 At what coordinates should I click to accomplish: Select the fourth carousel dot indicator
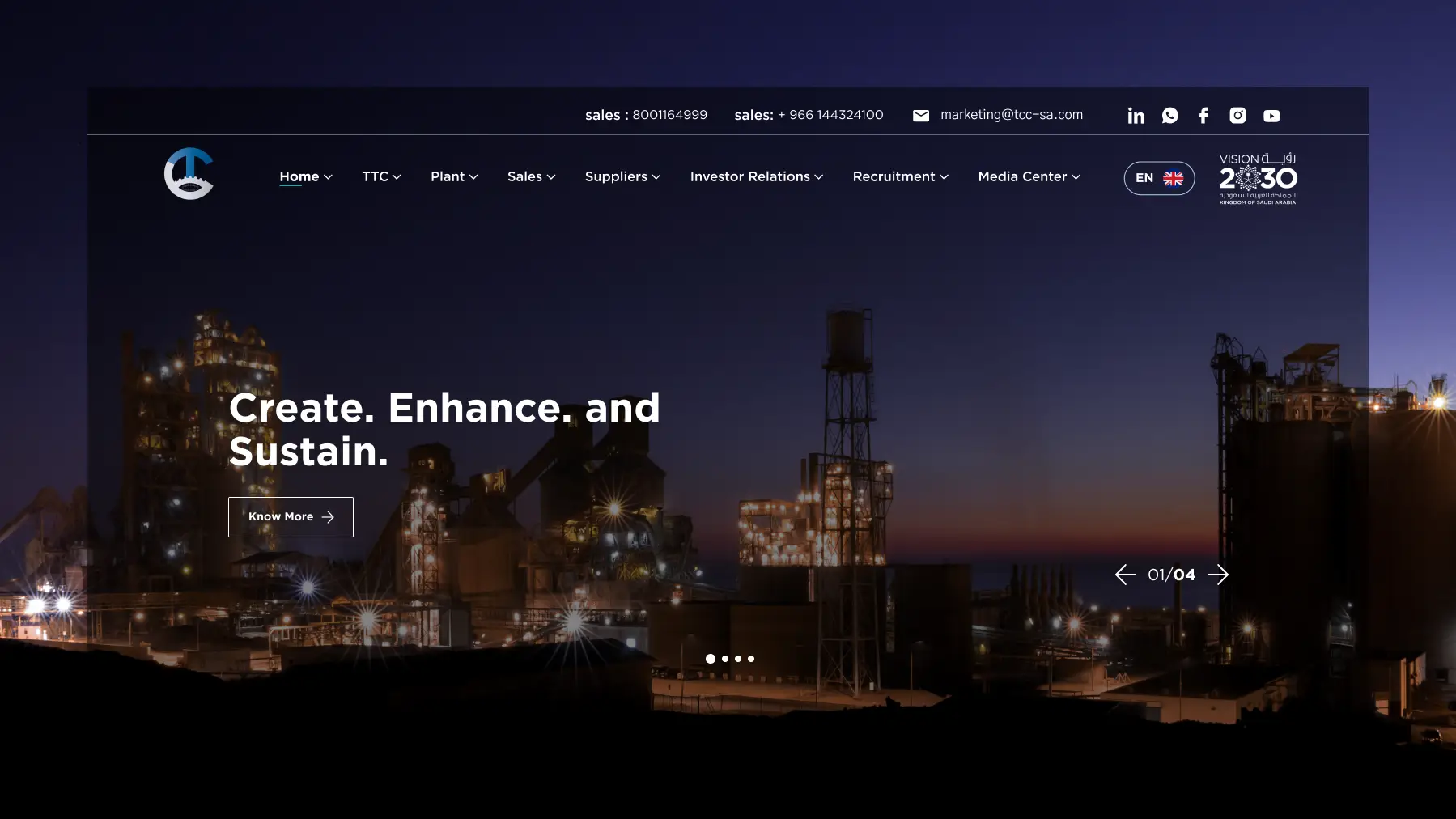click(x=752, y=658)
